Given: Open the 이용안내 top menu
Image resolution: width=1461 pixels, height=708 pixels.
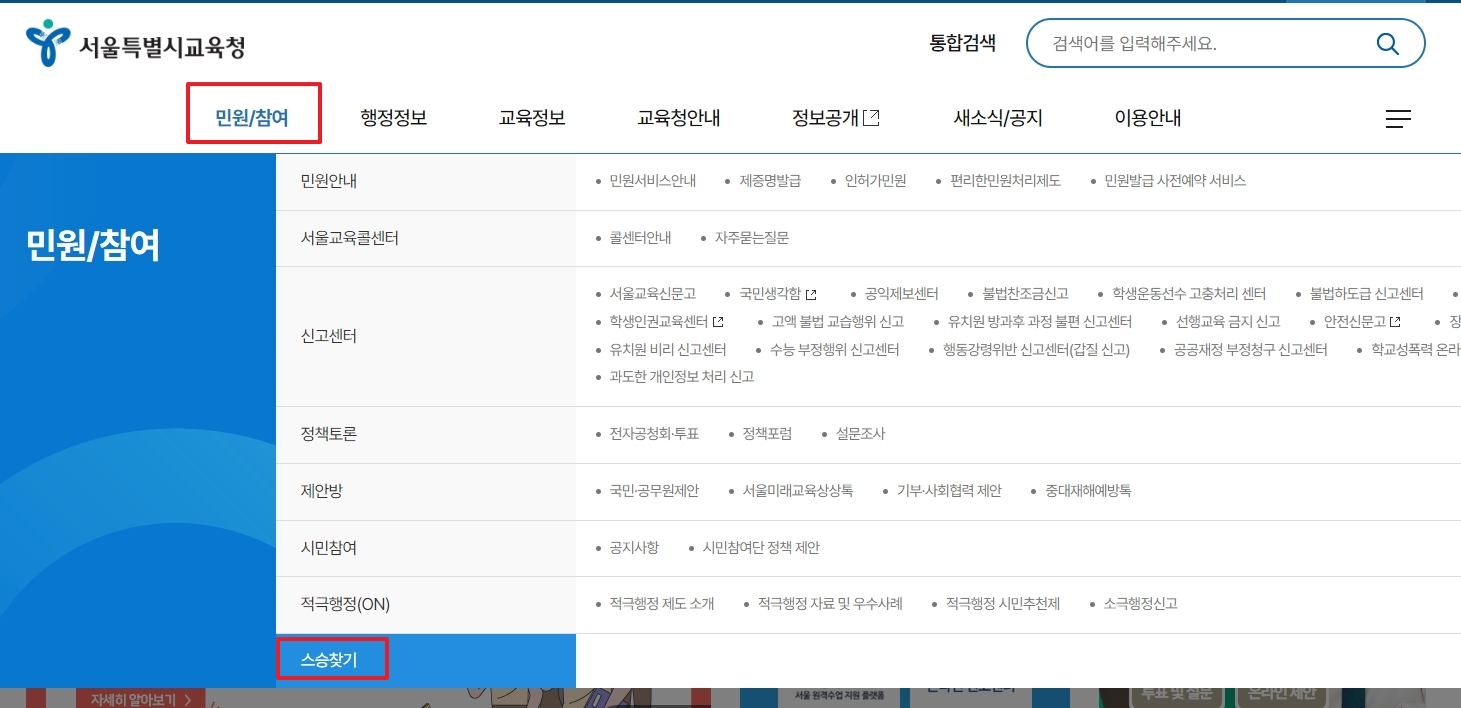Looking at the screenshot, I should (1148, 118).
